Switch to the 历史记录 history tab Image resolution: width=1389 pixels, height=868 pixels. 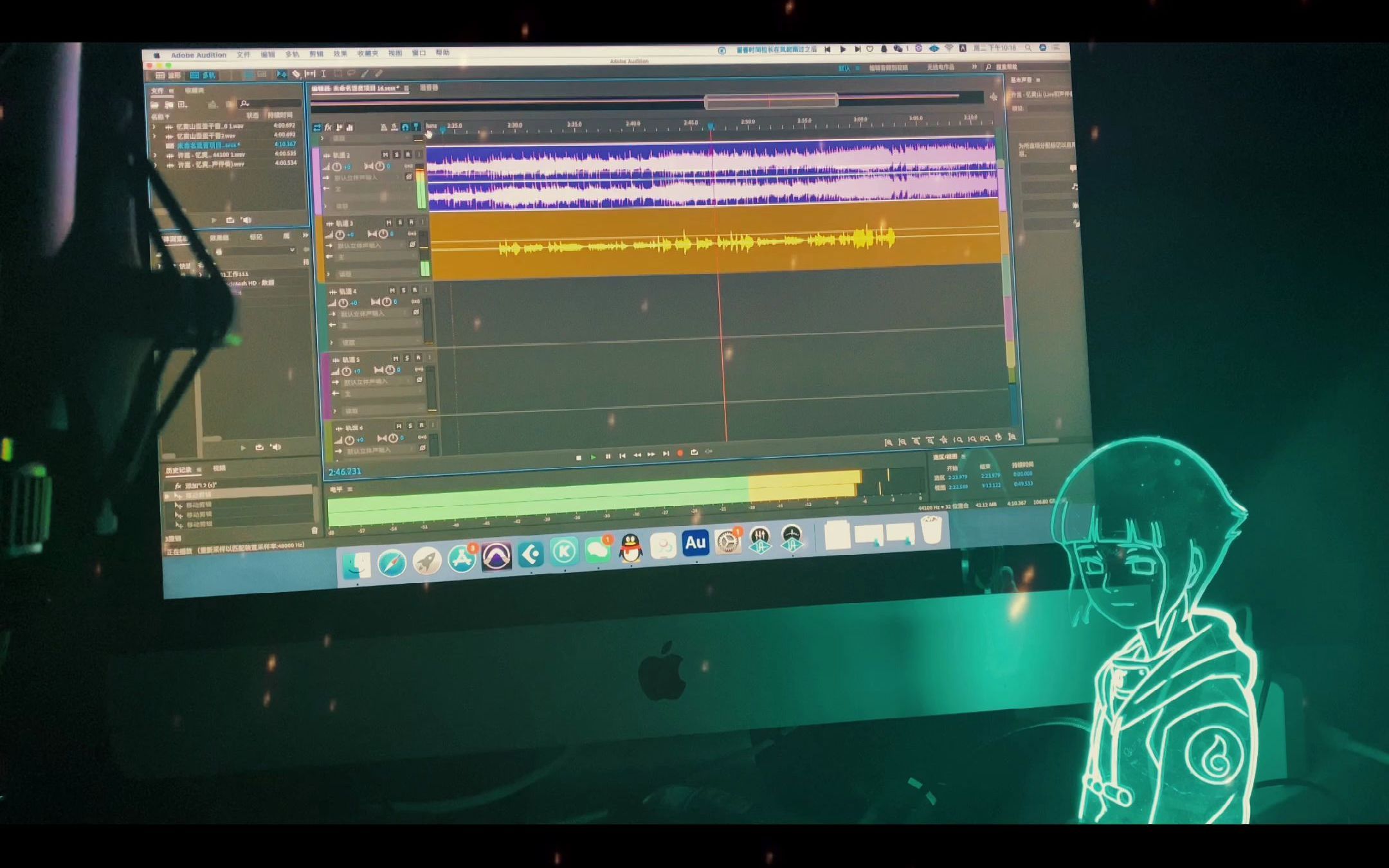click(x=178, y=470)
